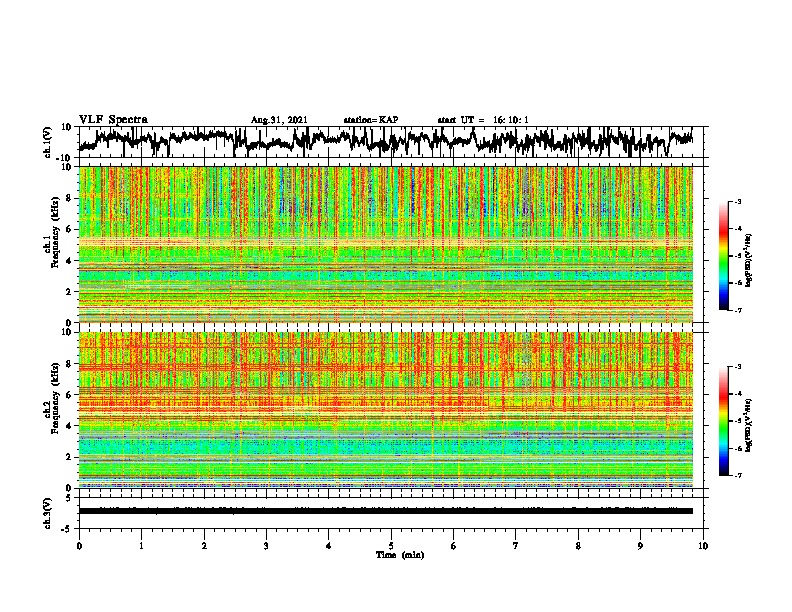Click time axis tick label "7"
The width and height of the screenshot is (792, 612).
[516, 546]
